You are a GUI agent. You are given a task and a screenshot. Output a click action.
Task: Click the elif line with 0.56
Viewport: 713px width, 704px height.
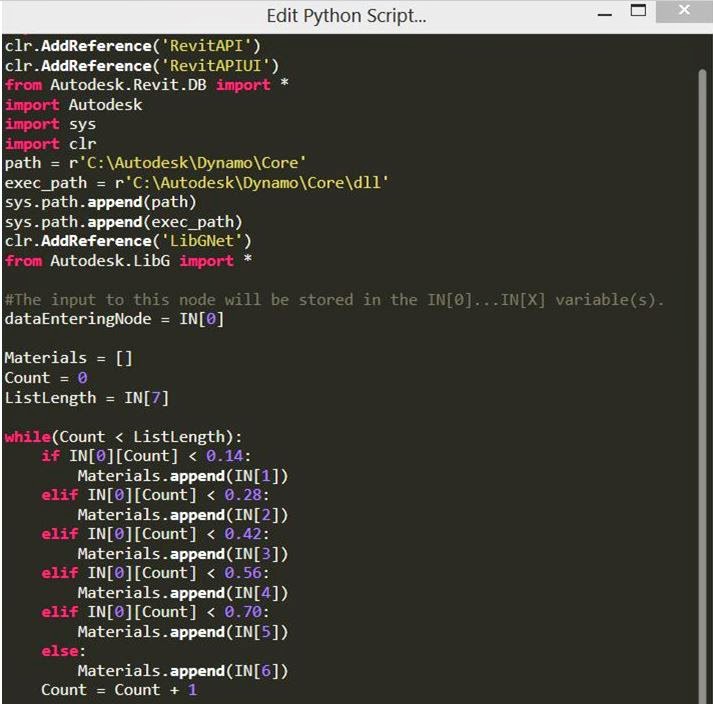coord(155,573)
